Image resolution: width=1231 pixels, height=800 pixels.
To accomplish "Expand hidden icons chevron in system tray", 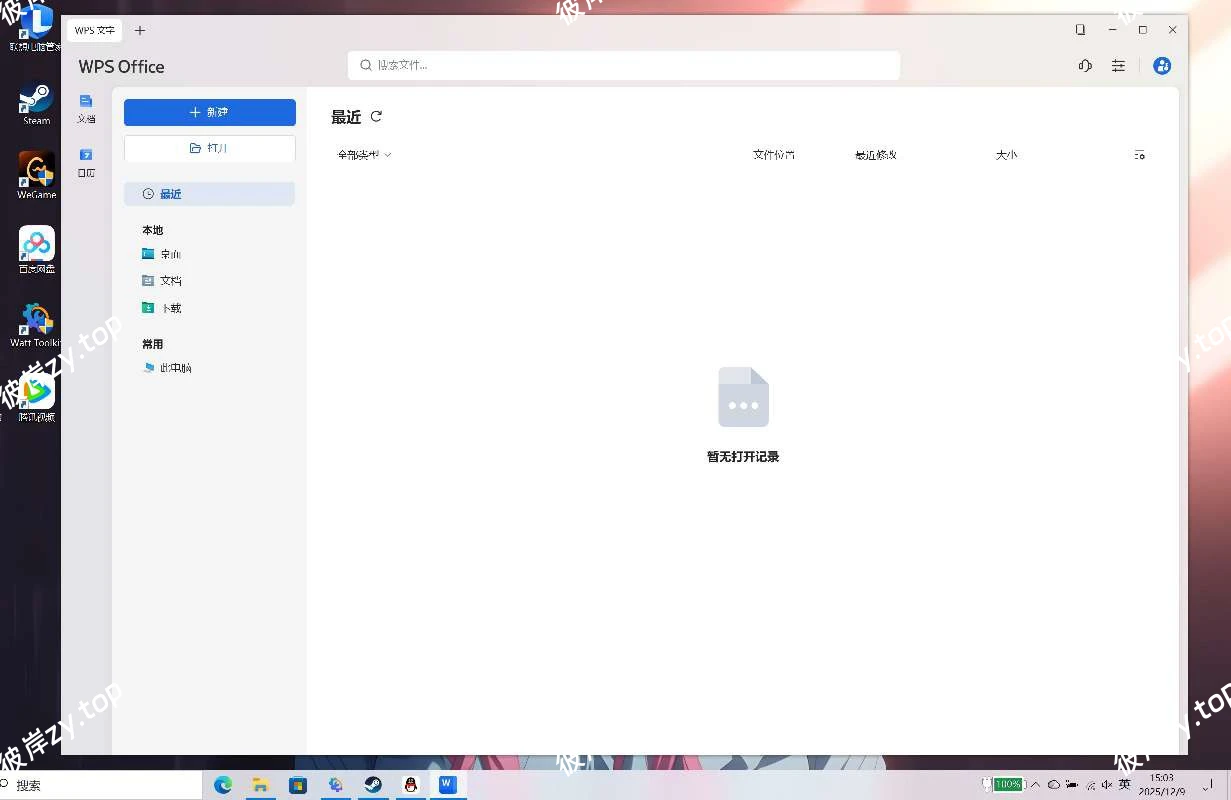I will (1037, 784).
